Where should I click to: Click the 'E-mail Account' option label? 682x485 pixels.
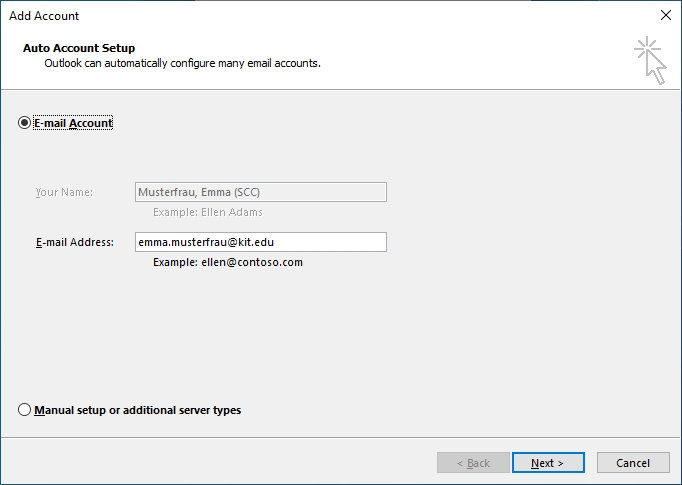click(73, 123)
